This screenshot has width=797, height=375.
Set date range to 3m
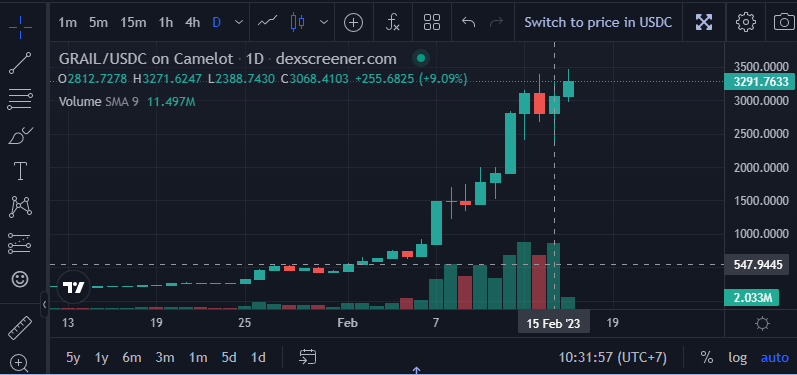pyautogui.click(x=165, y=358)
